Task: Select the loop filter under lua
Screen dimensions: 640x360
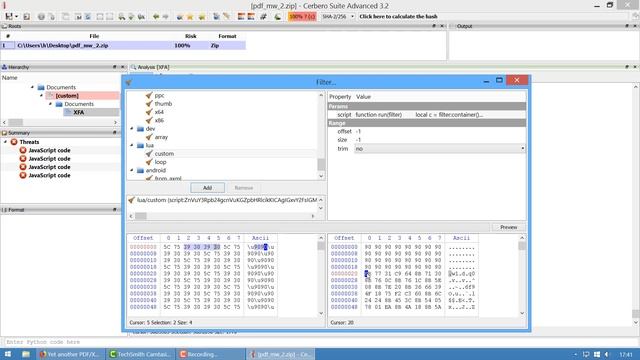Action: (160, 162)
